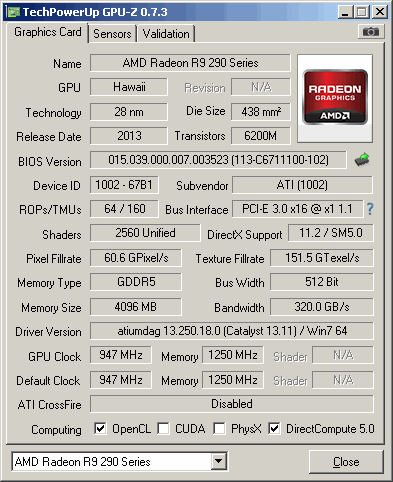Click the BIOS Version field
The width and height of the screenshot is (393, 482).
(x=218, y=160)
